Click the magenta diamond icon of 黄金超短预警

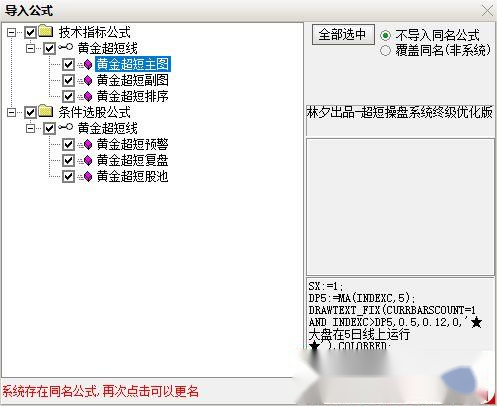(88, 144)
